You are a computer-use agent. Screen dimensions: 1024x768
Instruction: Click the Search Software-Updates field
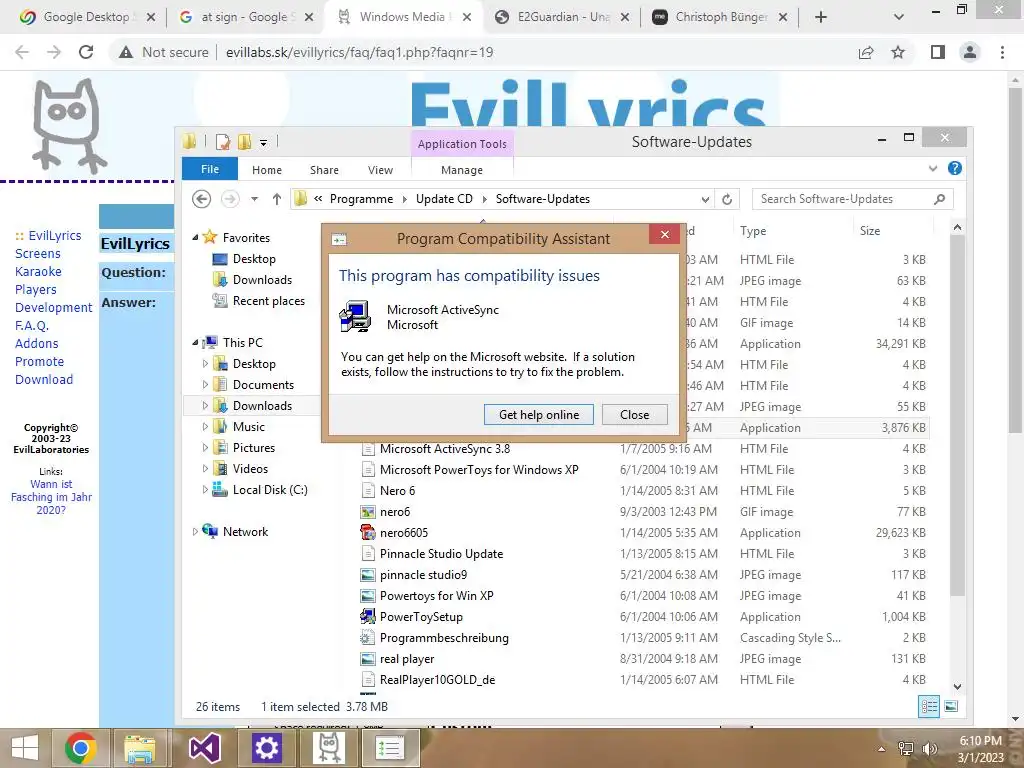[852, 199]
